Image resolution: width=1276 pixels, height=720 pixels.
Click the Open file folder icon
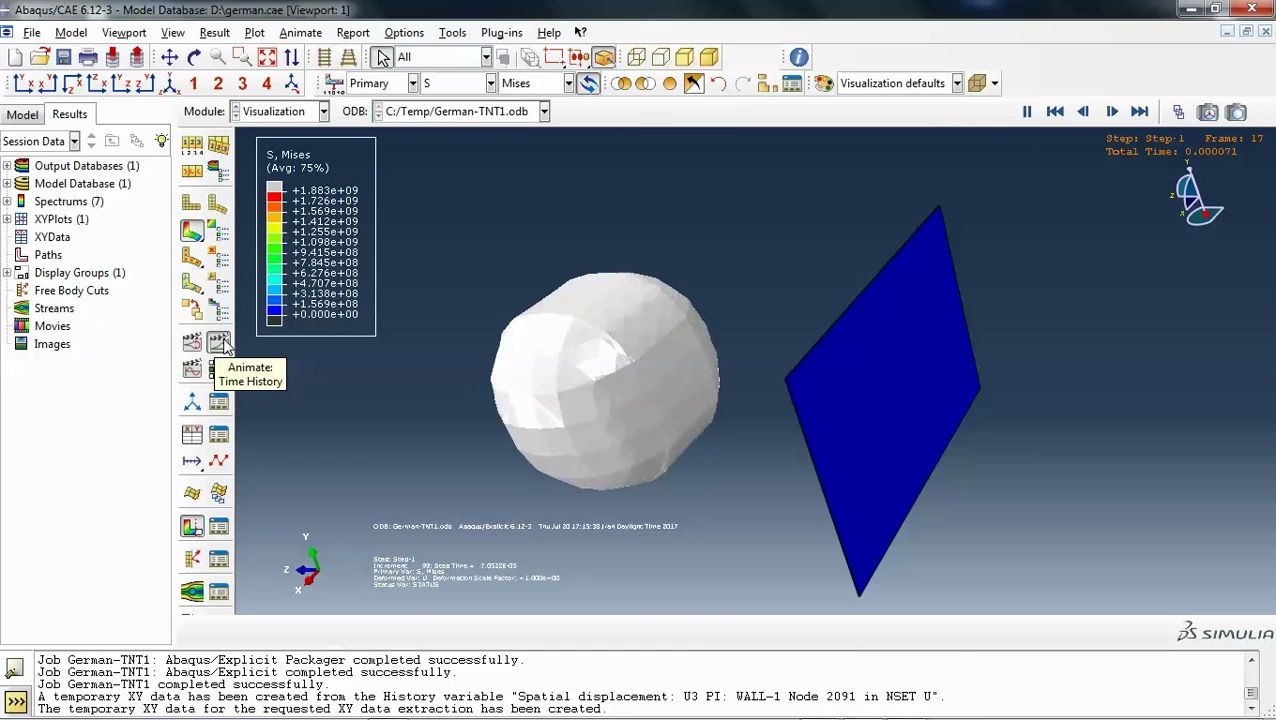click(39, 57)
